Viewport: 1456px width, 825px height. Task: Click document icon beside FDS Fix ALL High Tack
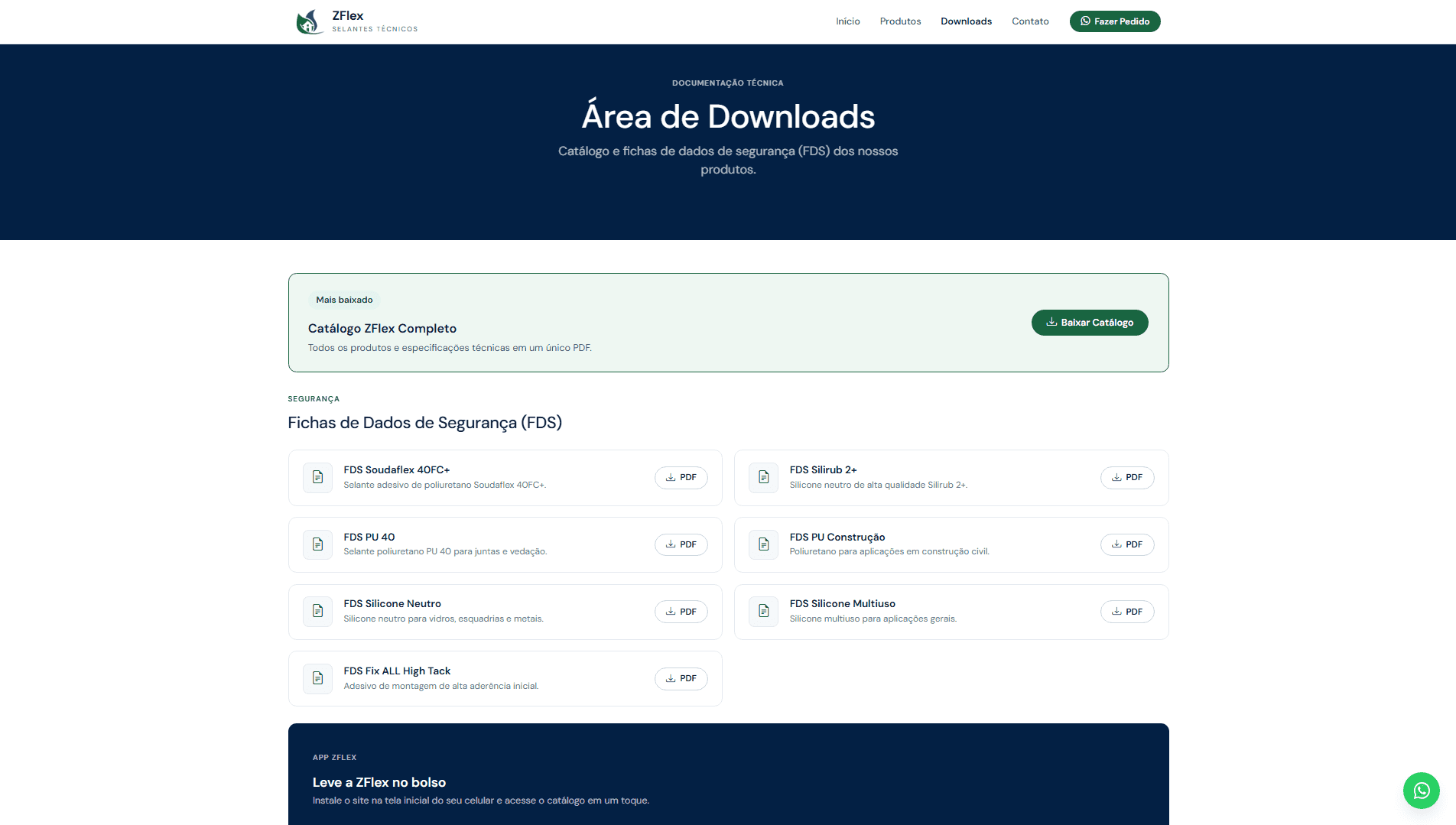(x=317, y=678)
